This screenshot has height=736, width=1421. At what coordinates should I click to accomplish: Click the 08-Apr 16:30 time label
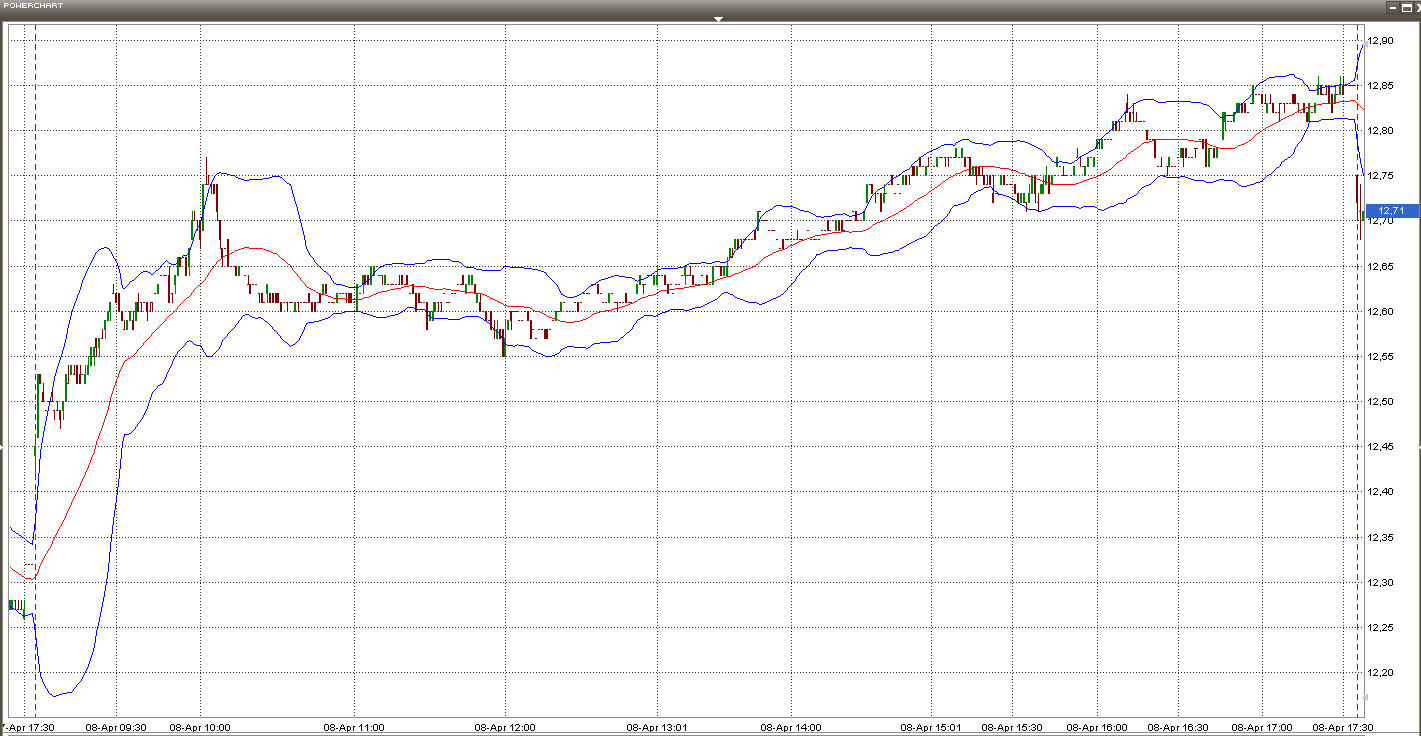[1178, 728]
